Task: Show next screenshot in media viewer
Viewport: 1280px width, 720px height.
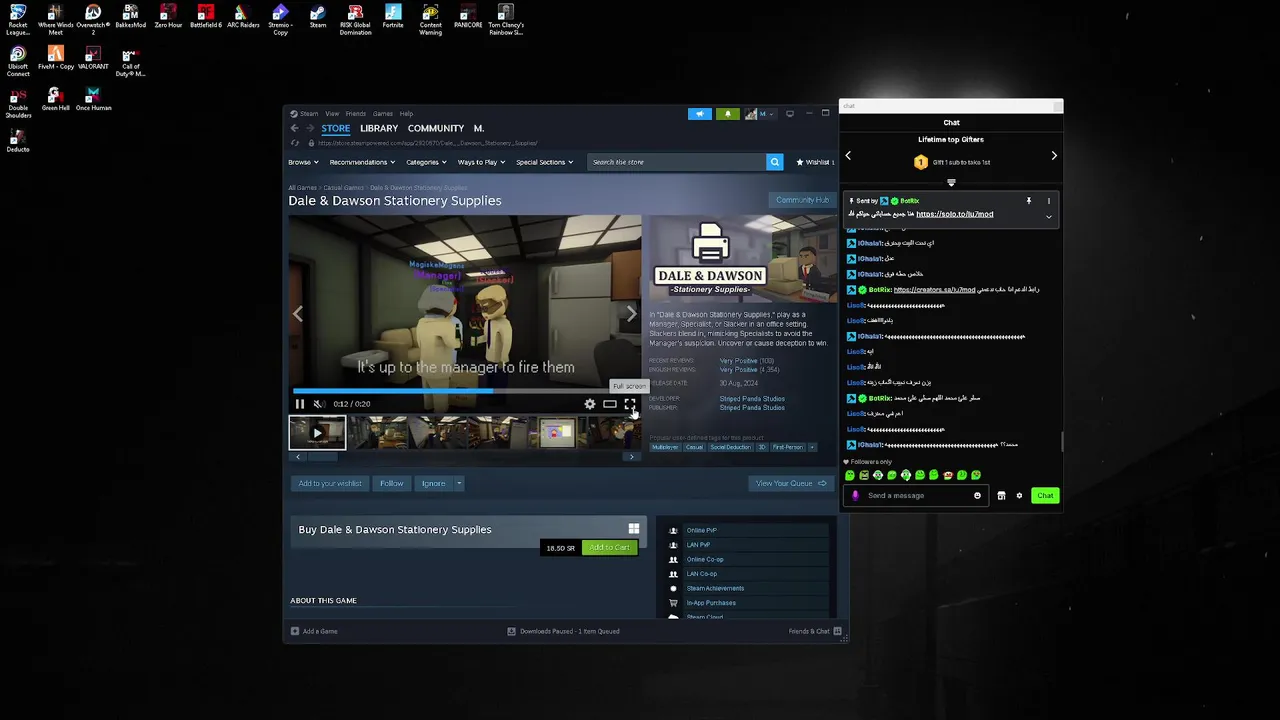Action: [x=631, y=314]
